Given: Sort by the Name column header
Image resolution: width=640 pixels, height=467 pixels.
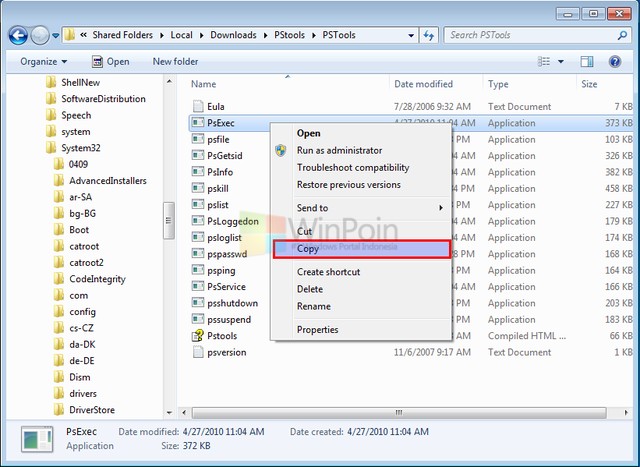Looking at the screenshot, I should pyautogui.click(x=288, y=84).
